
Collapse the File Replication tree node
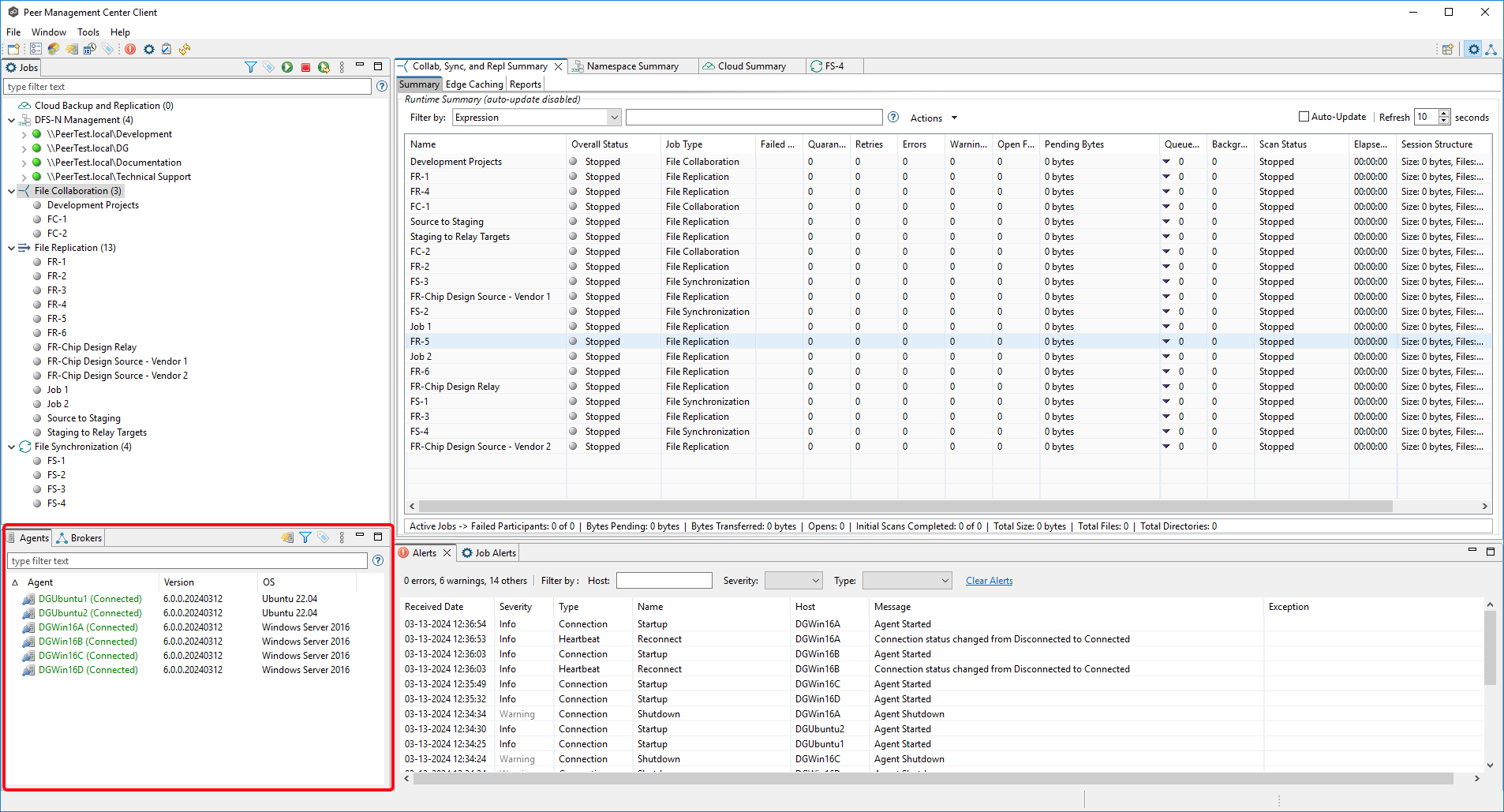pos(11,248)
